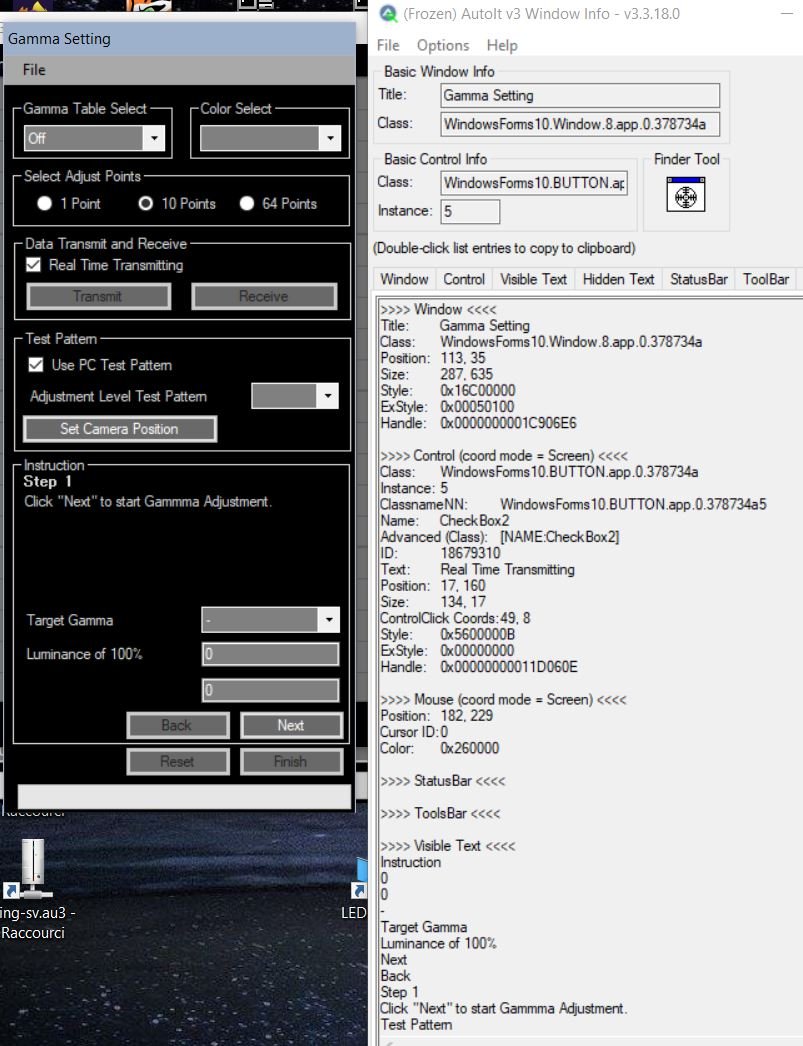The image size is (803, 1046).
Task: Open the Options menu in AutoIt Window Info
Action: pos(443,45)
